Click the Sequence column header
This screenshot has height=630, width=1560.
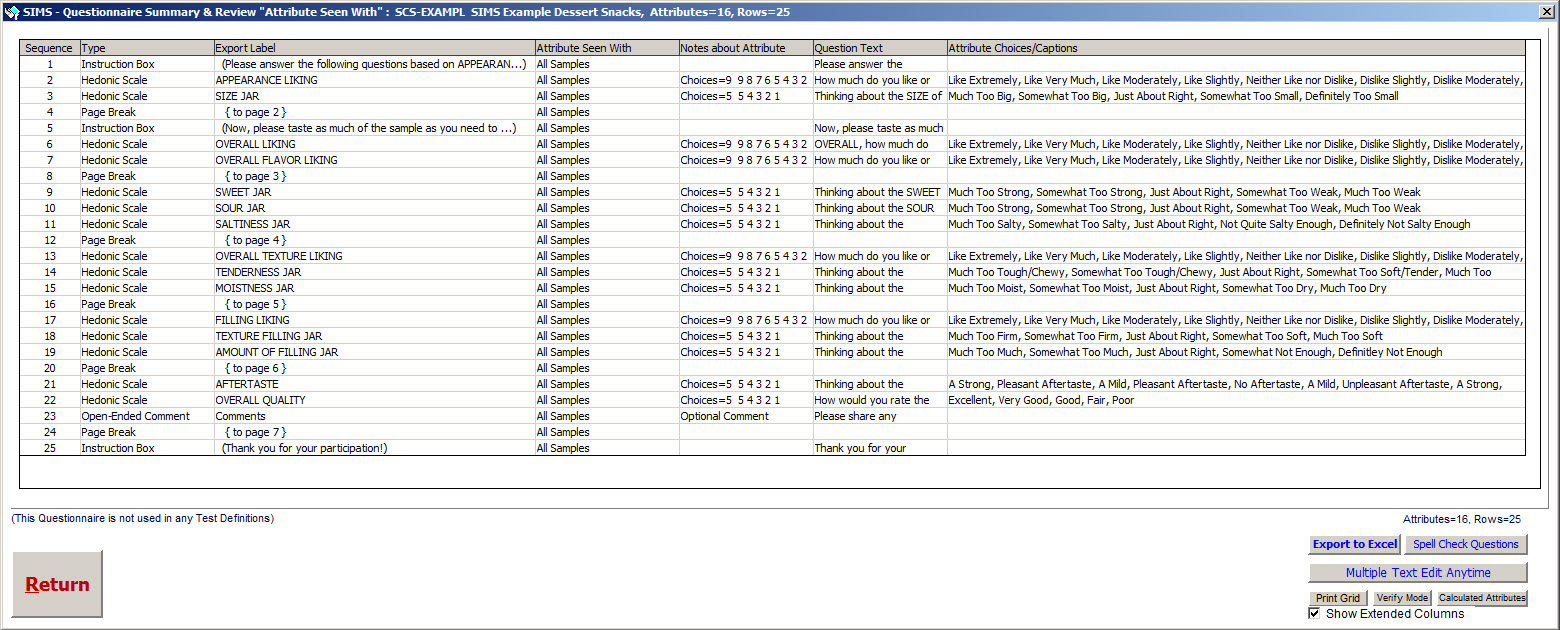pyautogui.click(x=49, y=48)
